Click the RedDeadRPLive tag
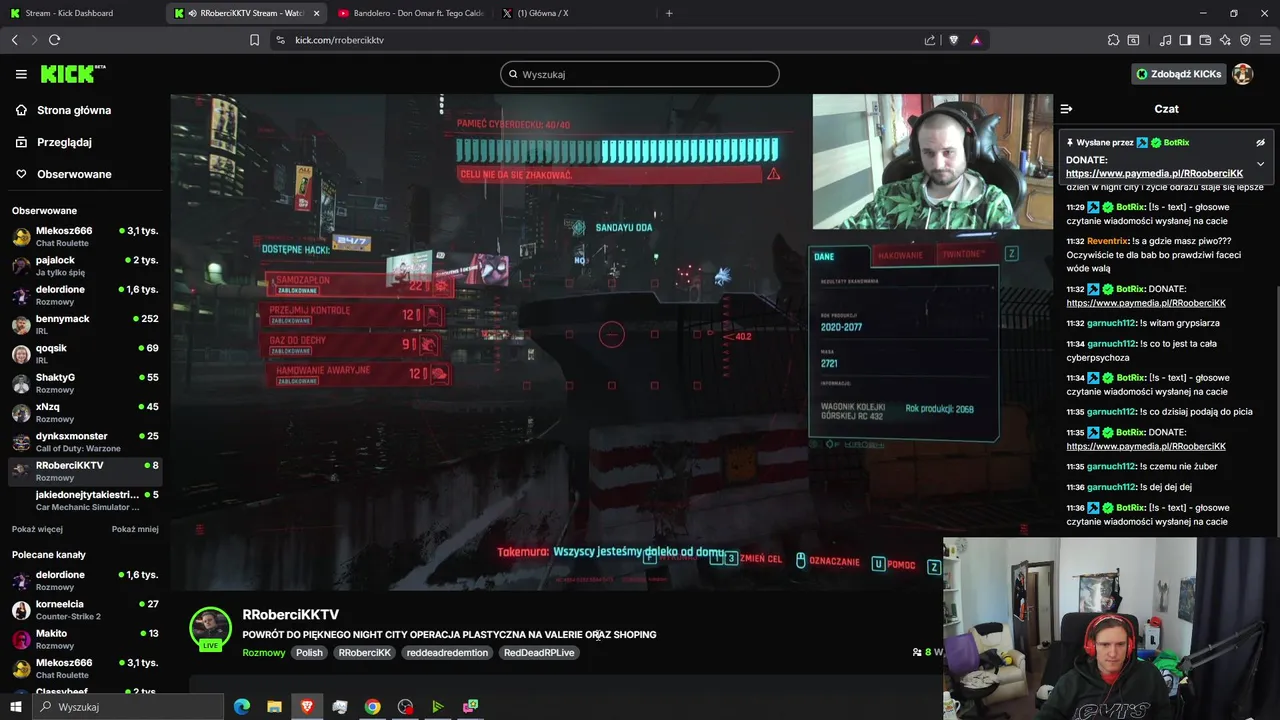This screenshot has width=1280, height=720. point(539,653)
